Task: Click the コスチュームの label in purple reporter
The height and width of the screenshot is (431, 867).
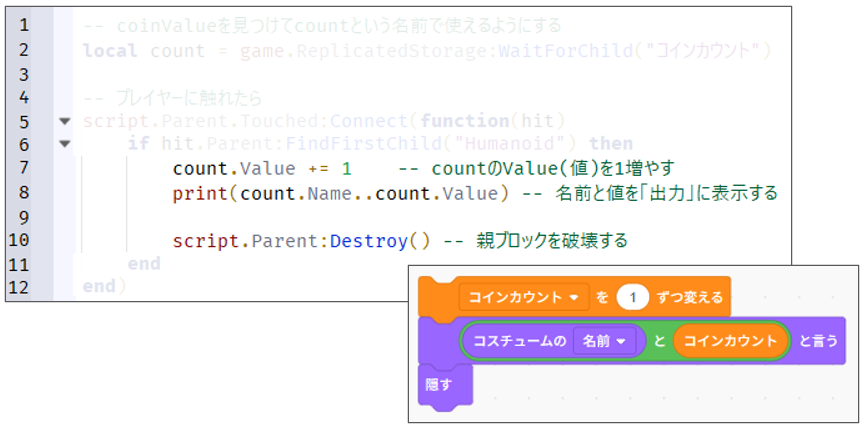Action: pyautogui.click(x=520, y=341)
